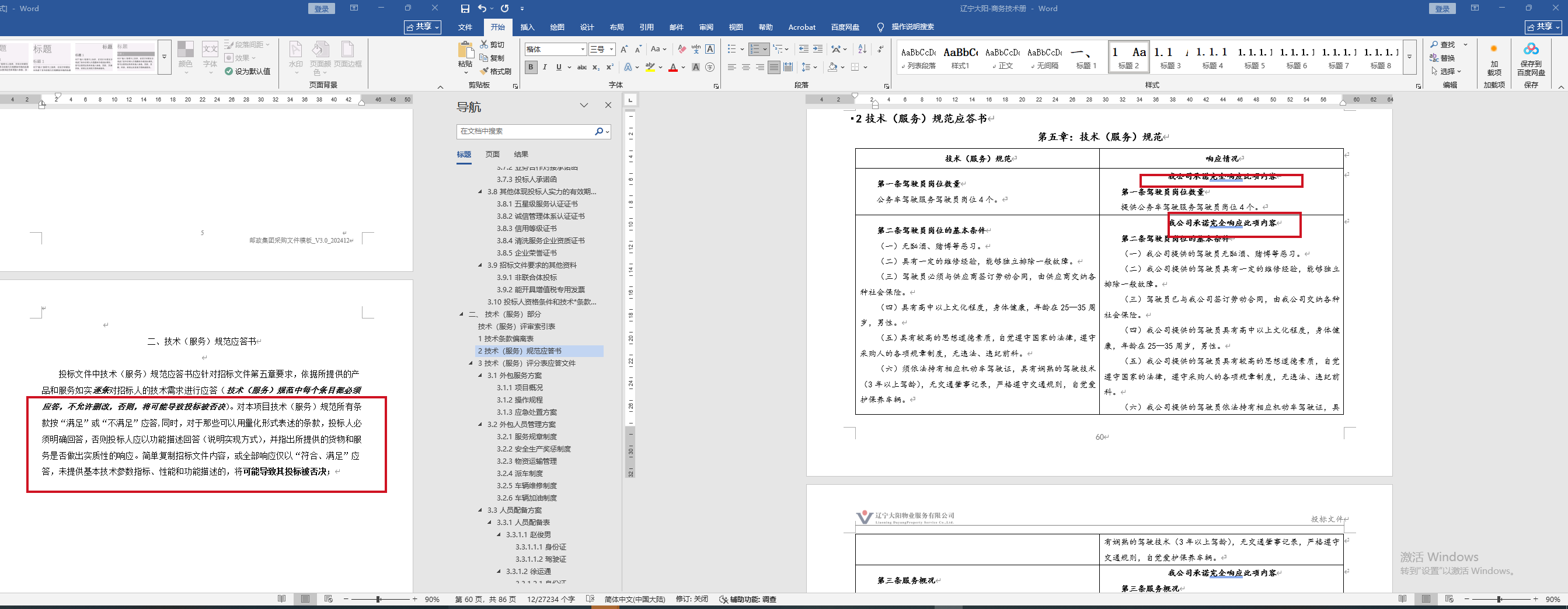Apply superscript formatting
This screenshot has height=609, width=1568.
coord(610,68)
